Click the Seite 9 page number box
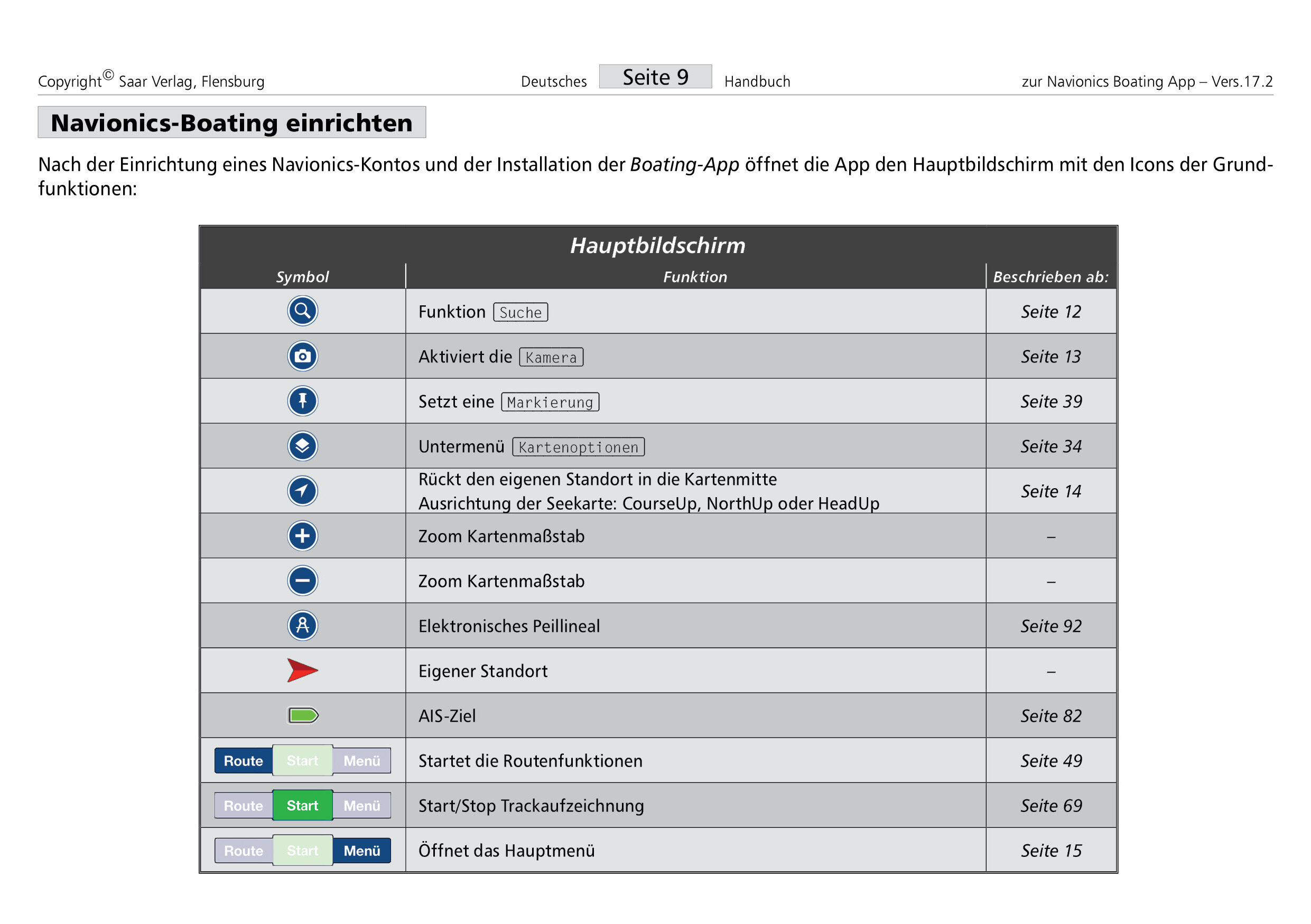Image resolution: width=1311 pixels, height=924 pixels. [655, 77]
